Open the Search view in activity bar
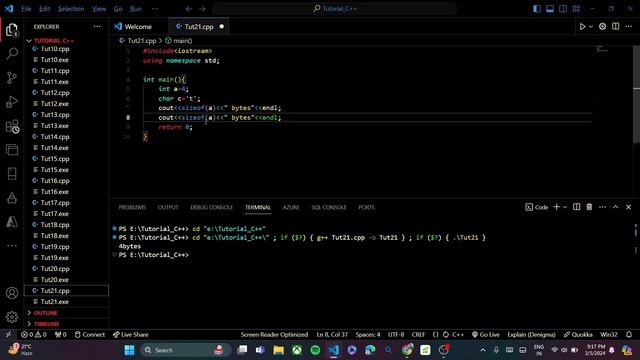640x360 pixels. pyautogui.click(x=12, y=53)
